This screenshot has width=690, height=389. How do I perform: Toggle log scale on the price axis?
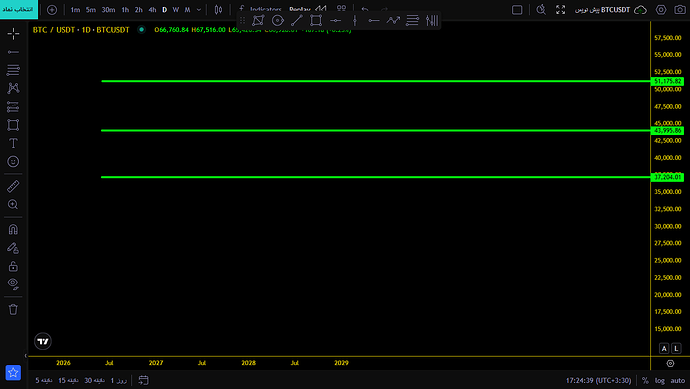pos(659,381)
